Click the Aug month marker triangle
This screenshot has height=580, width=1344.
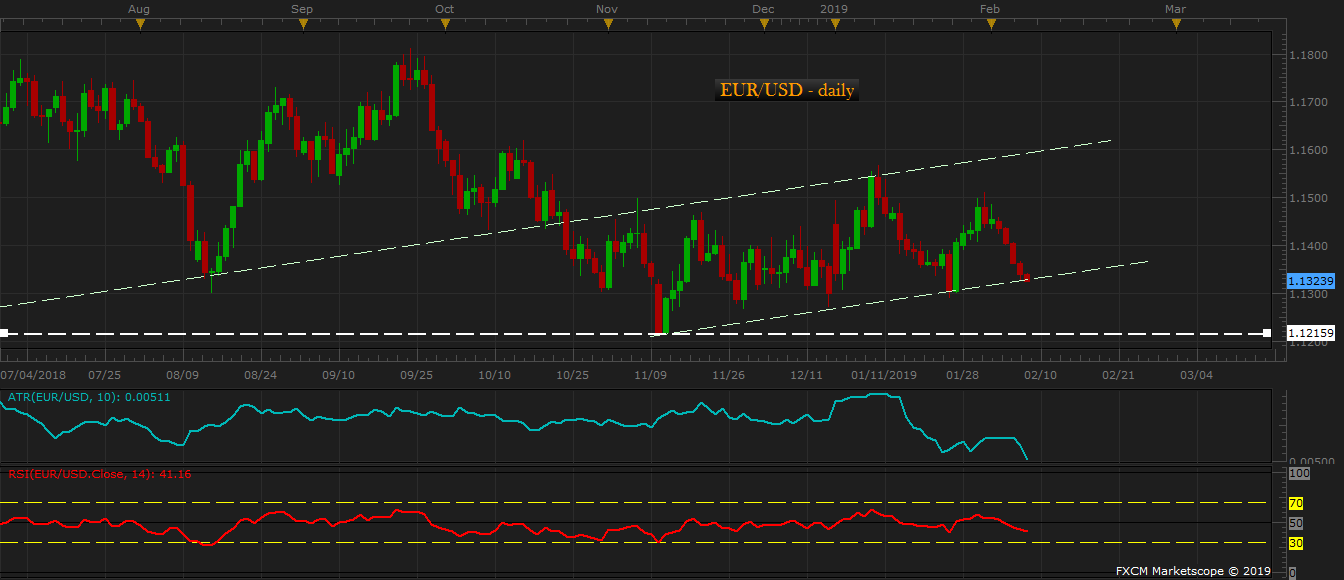point(140,25)
